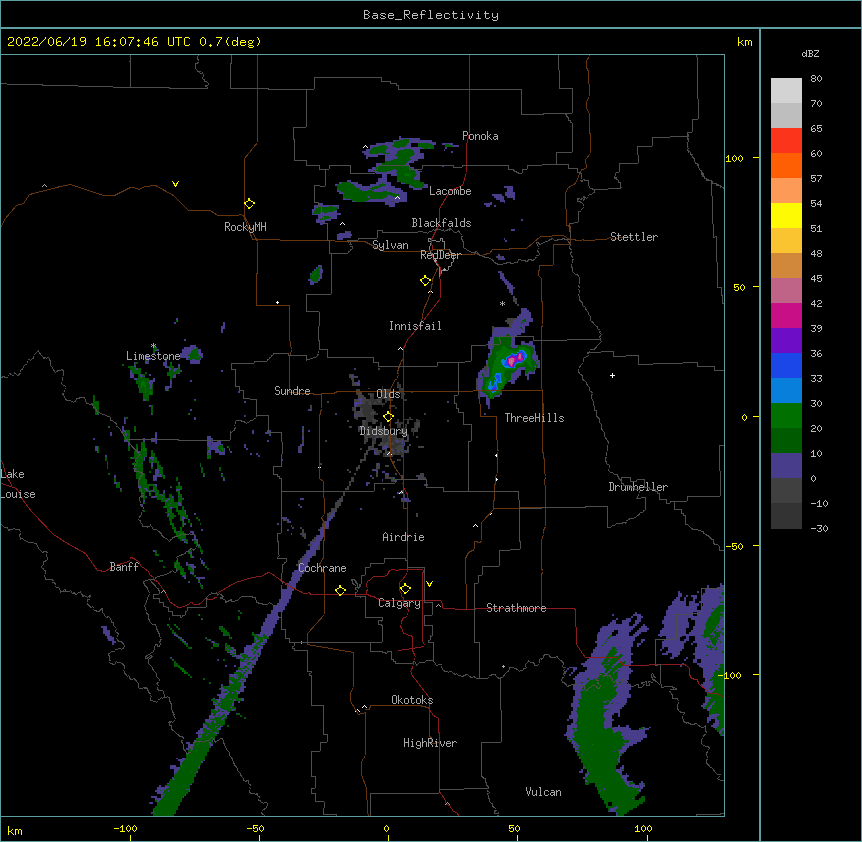Image resolution: width=862 pixels, height=842 pixels.
Task: Click the Sylvan label
Action: (x=390, y=245)
